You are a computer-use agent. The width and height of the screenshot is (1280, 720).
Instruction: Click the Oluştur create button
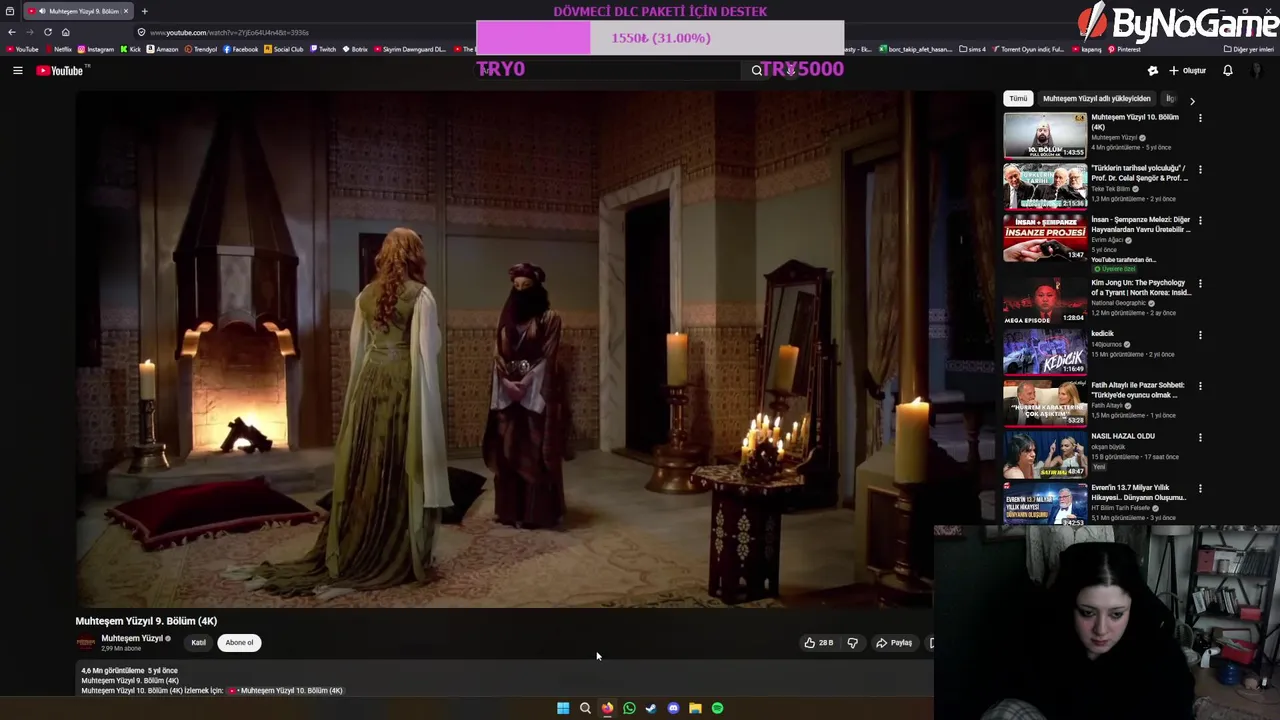[1187, 70]
